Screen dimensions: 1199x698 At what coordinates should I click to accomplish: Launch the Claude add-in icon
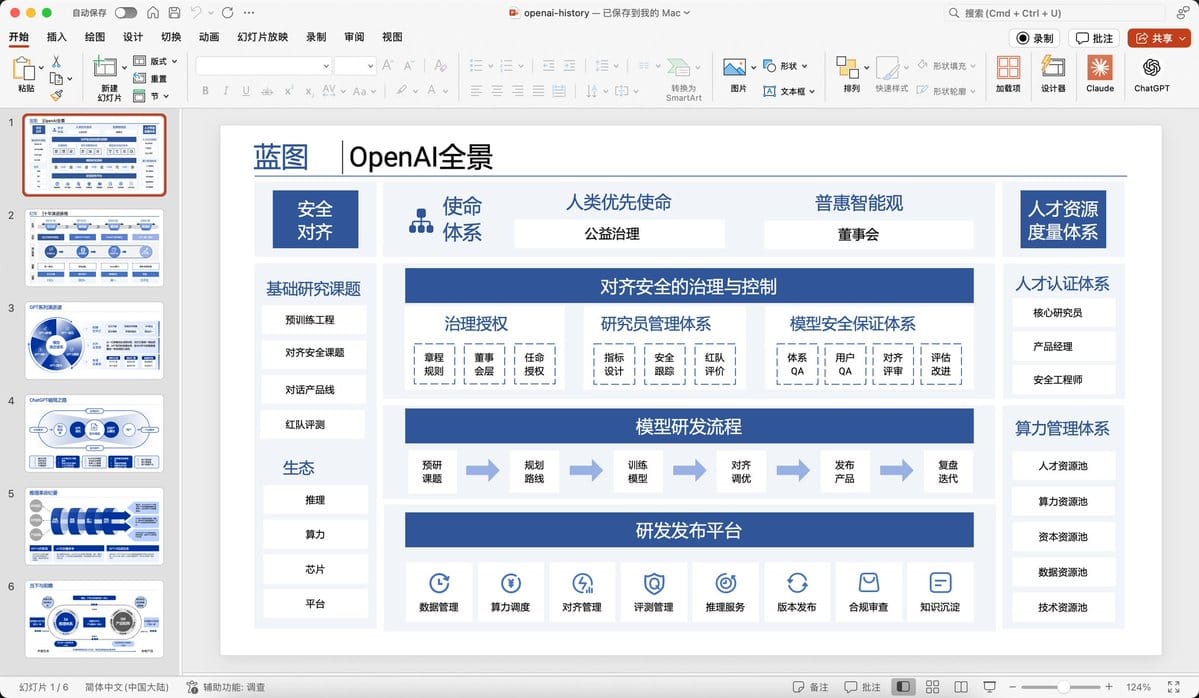(1100, 67)
